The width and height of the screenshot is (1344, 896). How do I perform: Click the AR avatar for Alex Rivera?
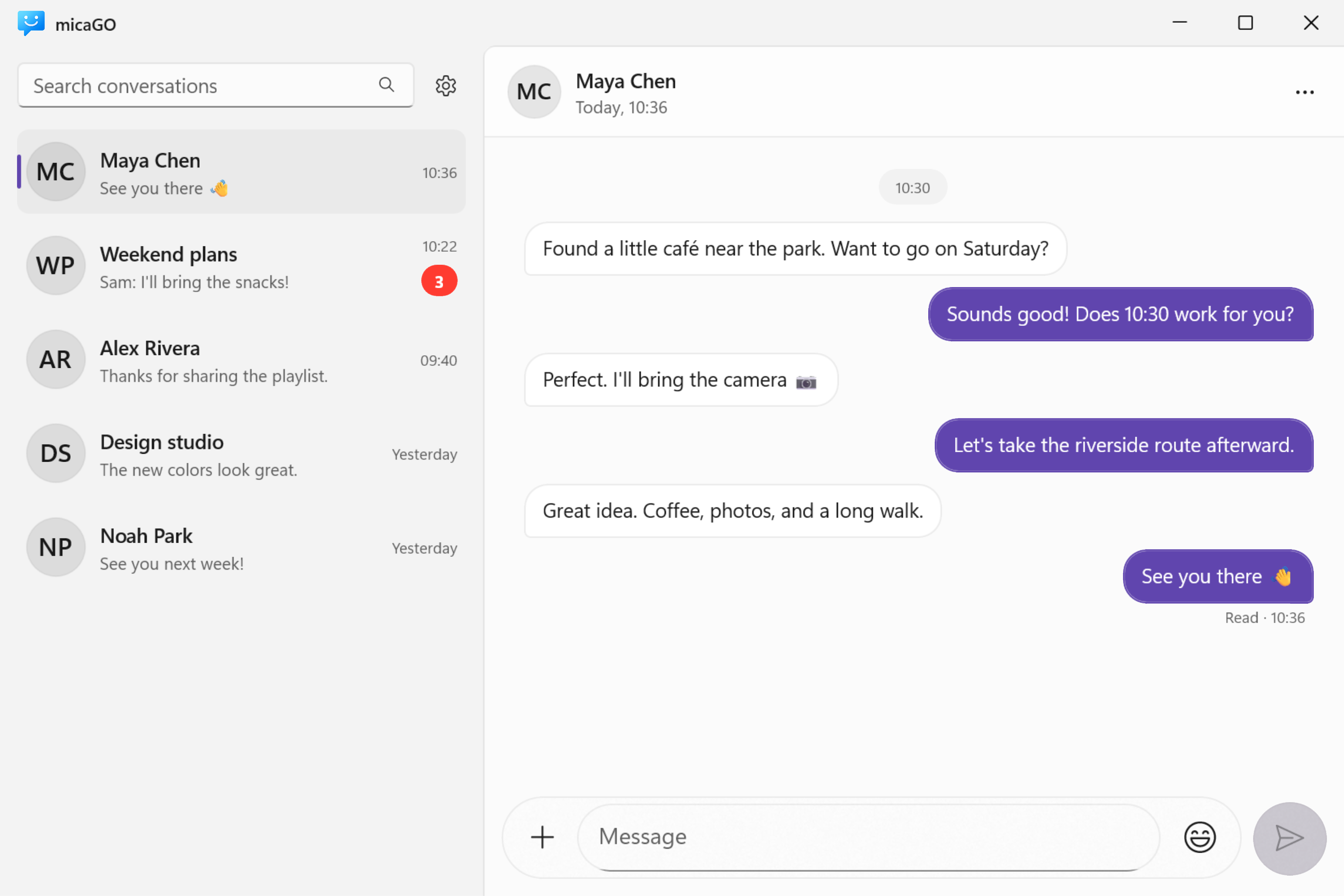56,360
